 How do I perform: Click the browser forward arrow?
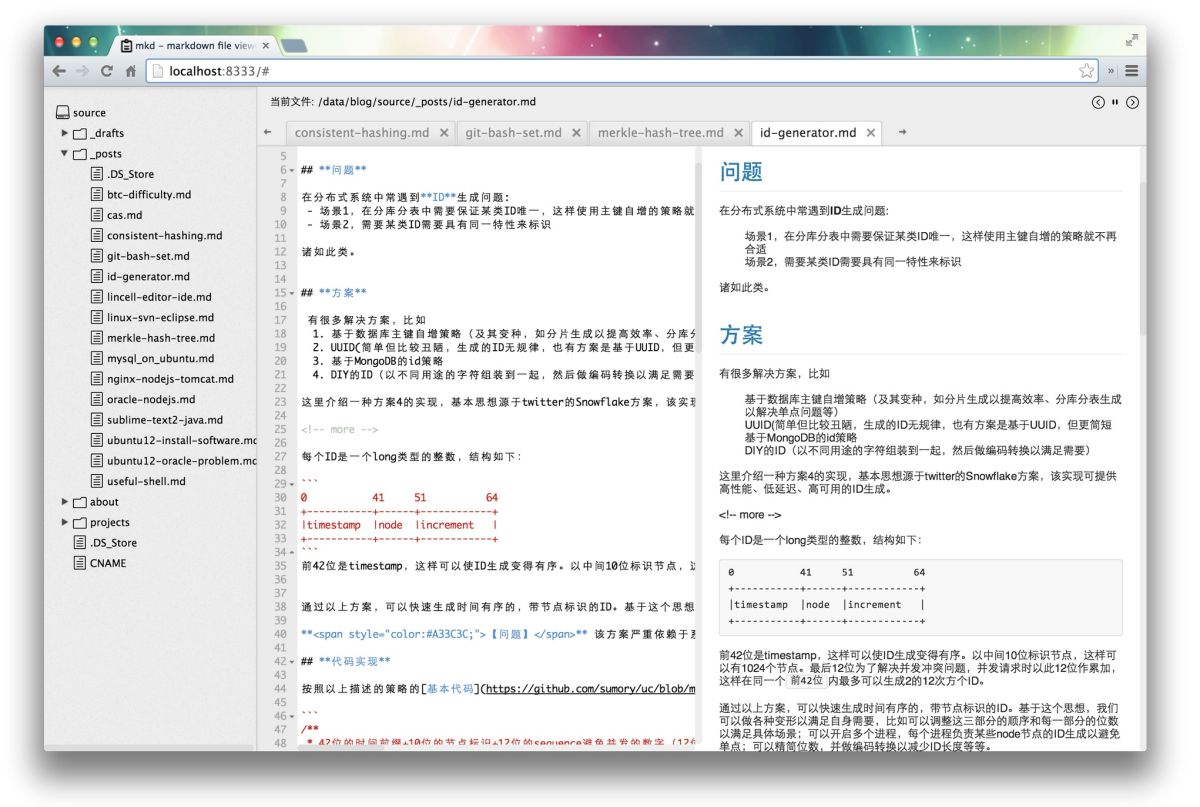click(83, 71)
